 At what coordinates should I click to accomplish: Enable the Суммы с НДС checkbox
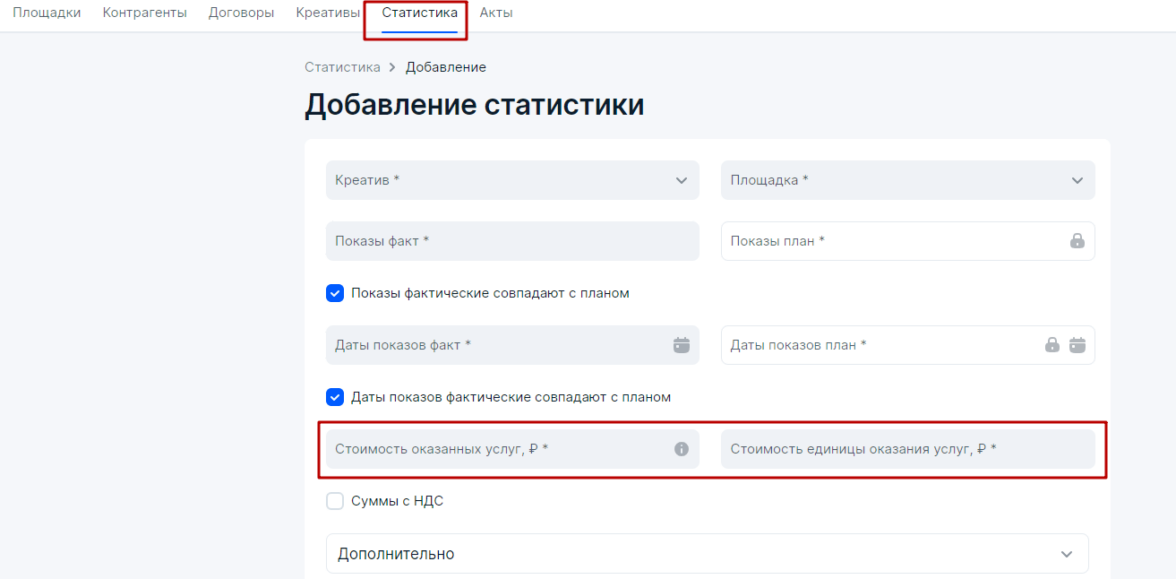click(334, 501)
